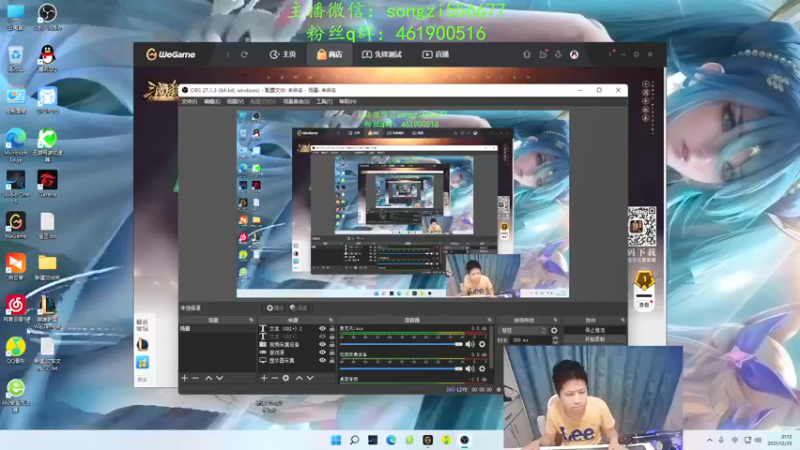Add a scene with plus icon
Viewport: 800px width, 450px height.
coord(185,378)
